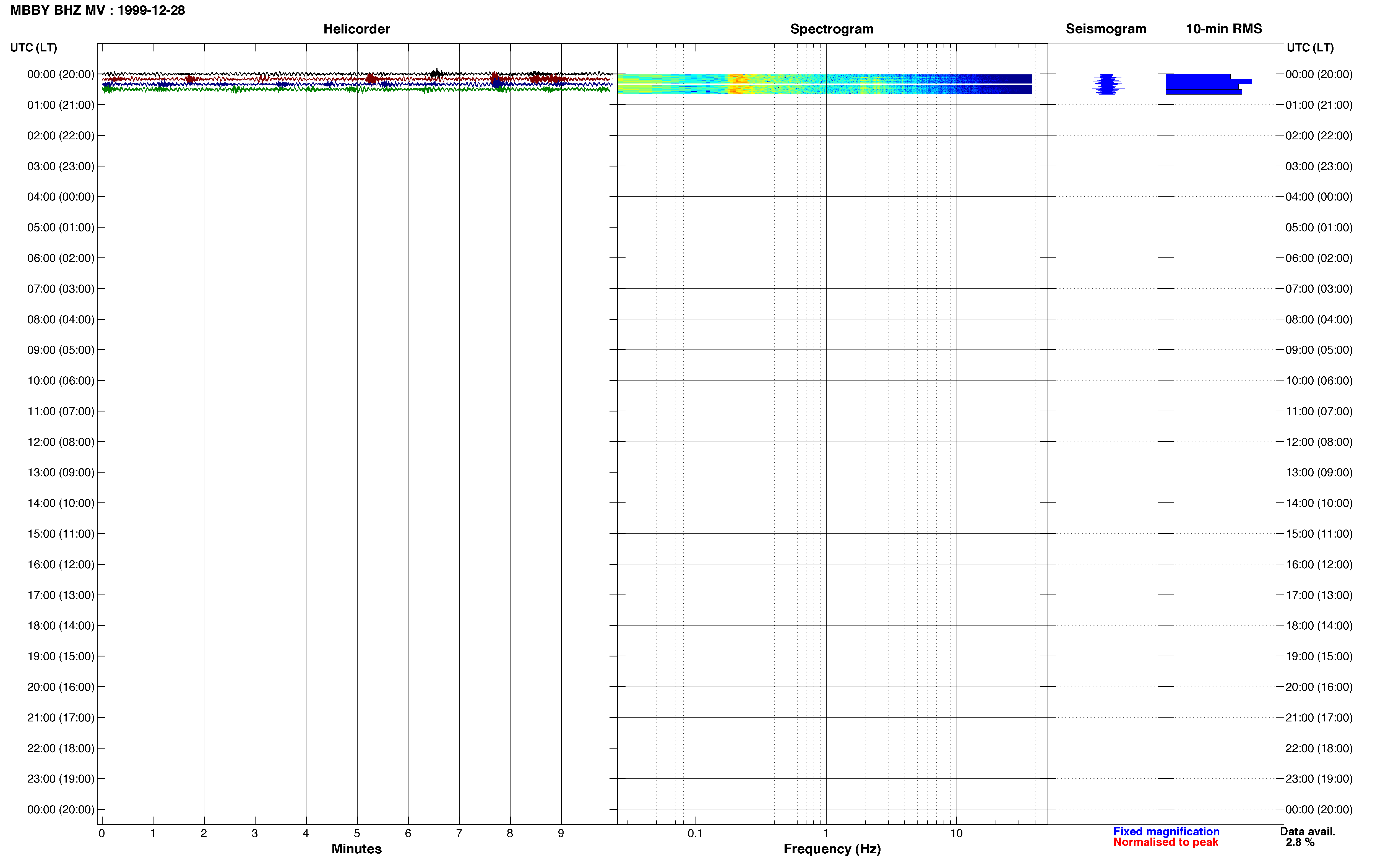
Task: Click the left '12:00 (08:00)' time label
Action: pos(61,442)
